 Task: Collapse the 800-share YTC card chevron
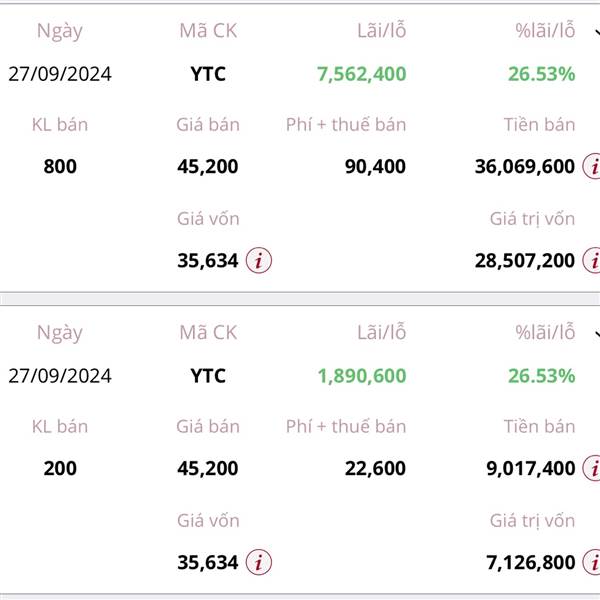click(595, 32)
